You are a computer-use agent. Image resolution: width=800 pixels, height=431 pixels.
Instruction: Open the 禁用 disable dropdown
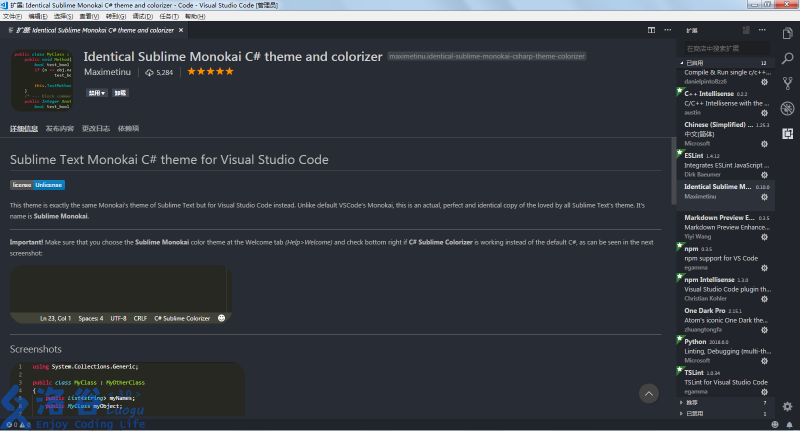(x=96, y=93)
